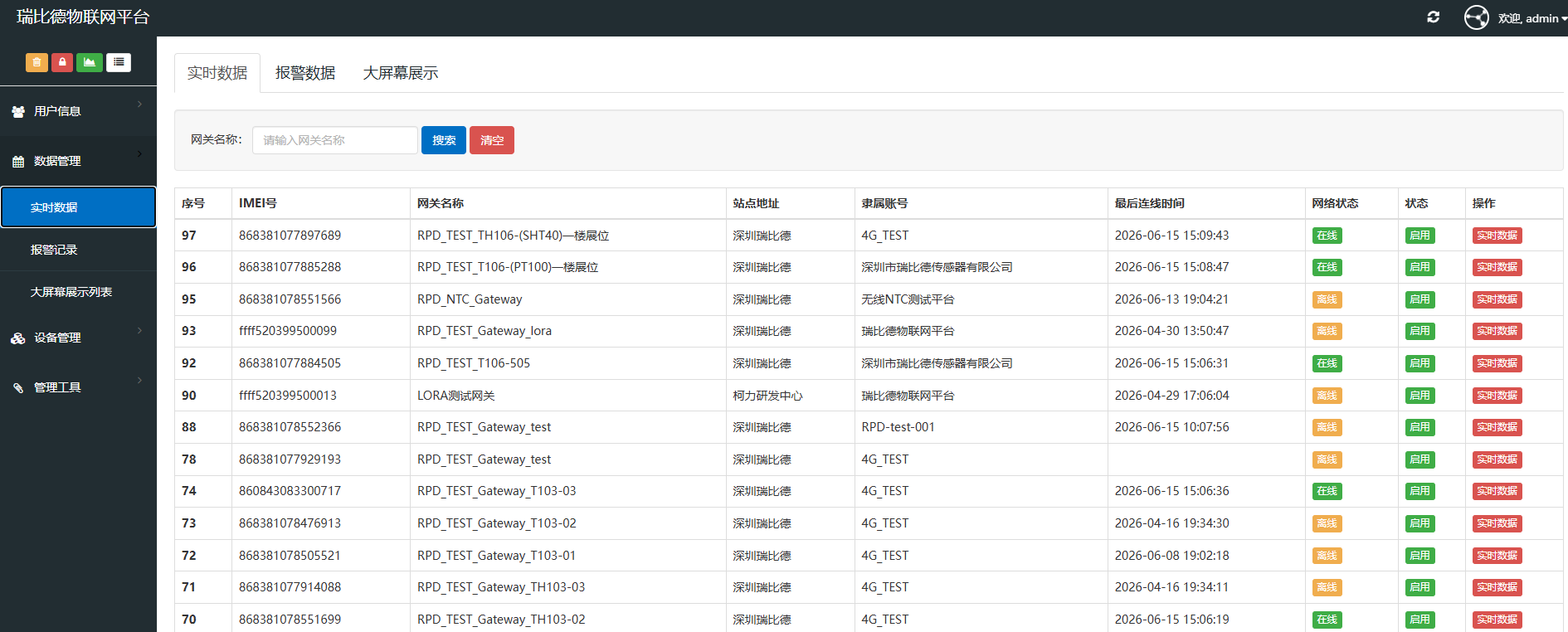The image size is (1568, 632).
Task: Expand the 数据管理 menu chevron
Action: click(x=139, y=153)
